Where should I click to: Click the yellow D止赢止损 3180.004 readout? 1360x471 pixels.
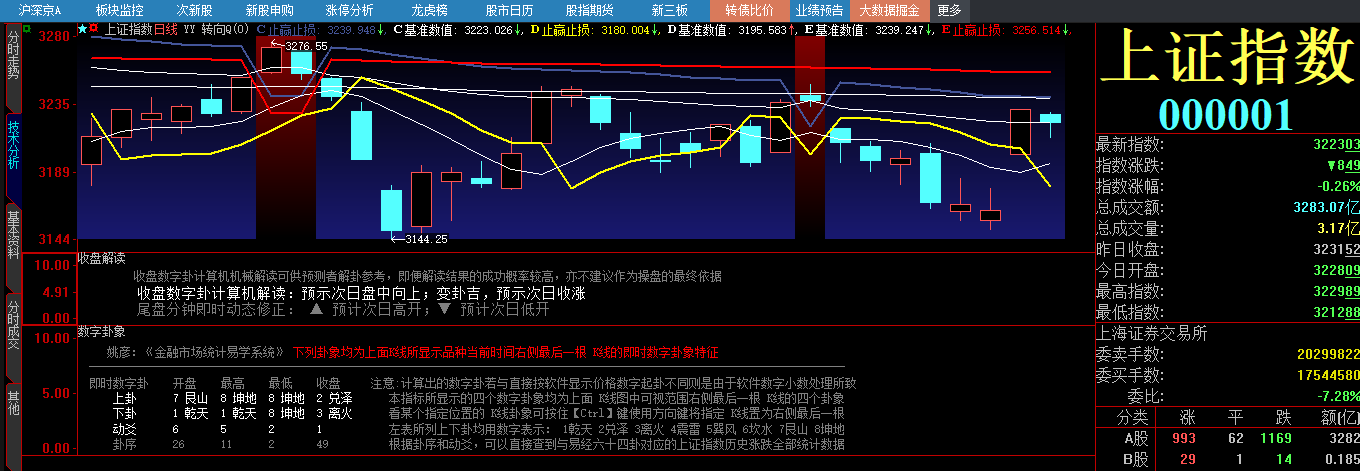tap(596, 30)
